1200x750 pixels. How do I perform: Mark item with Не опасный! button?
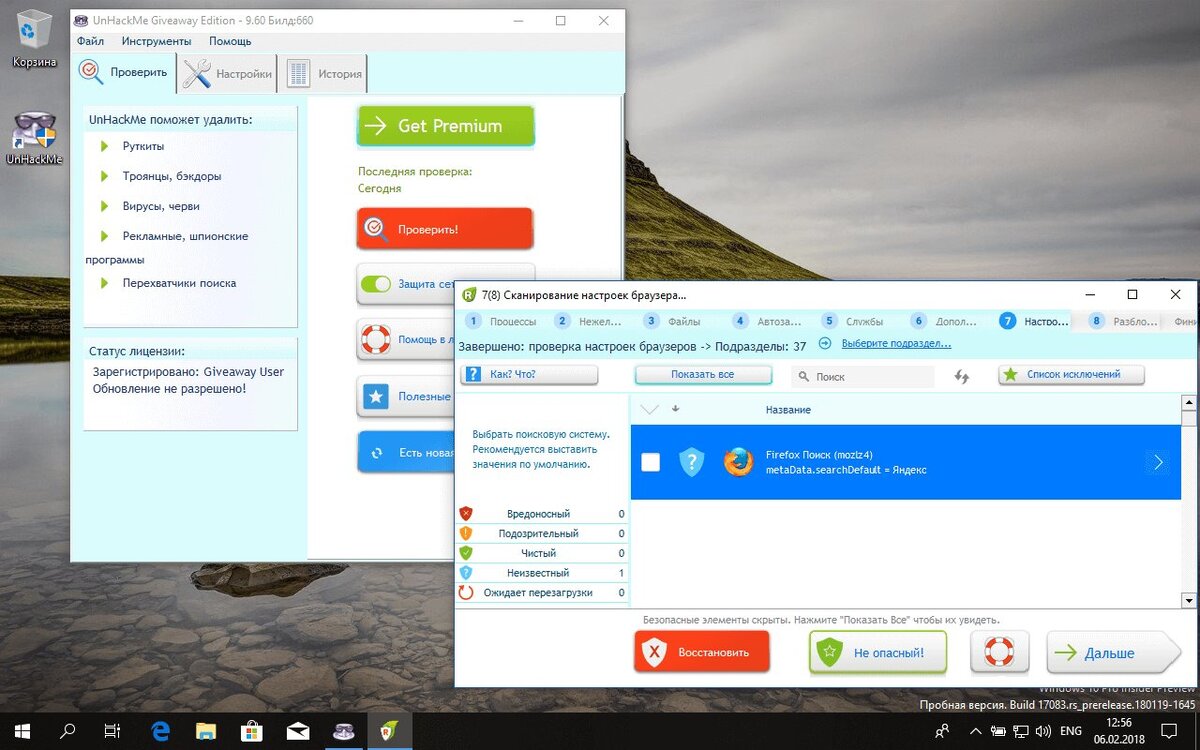click(878, 652)
